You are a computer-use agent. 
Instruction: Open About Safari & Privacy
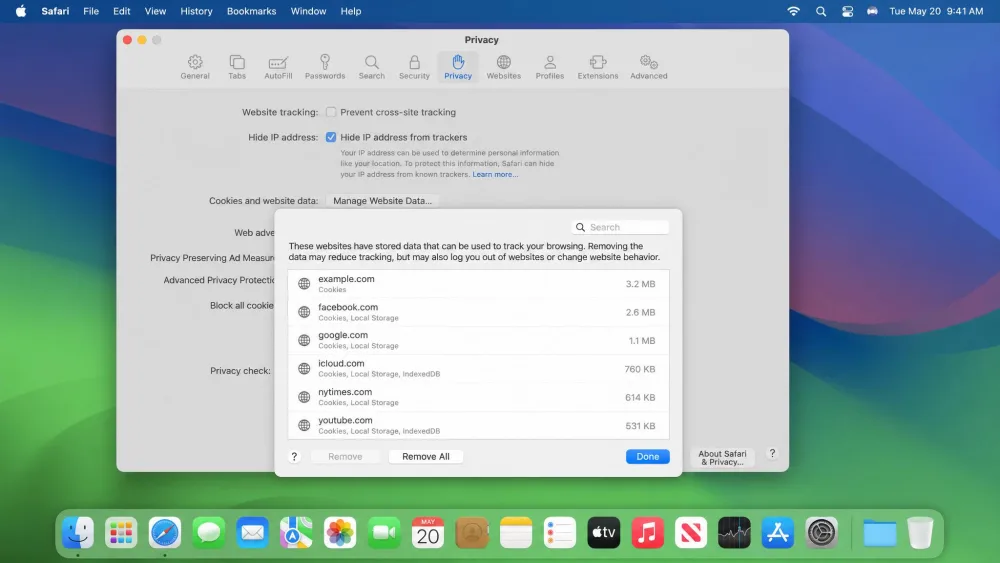[x=722, y=458]
